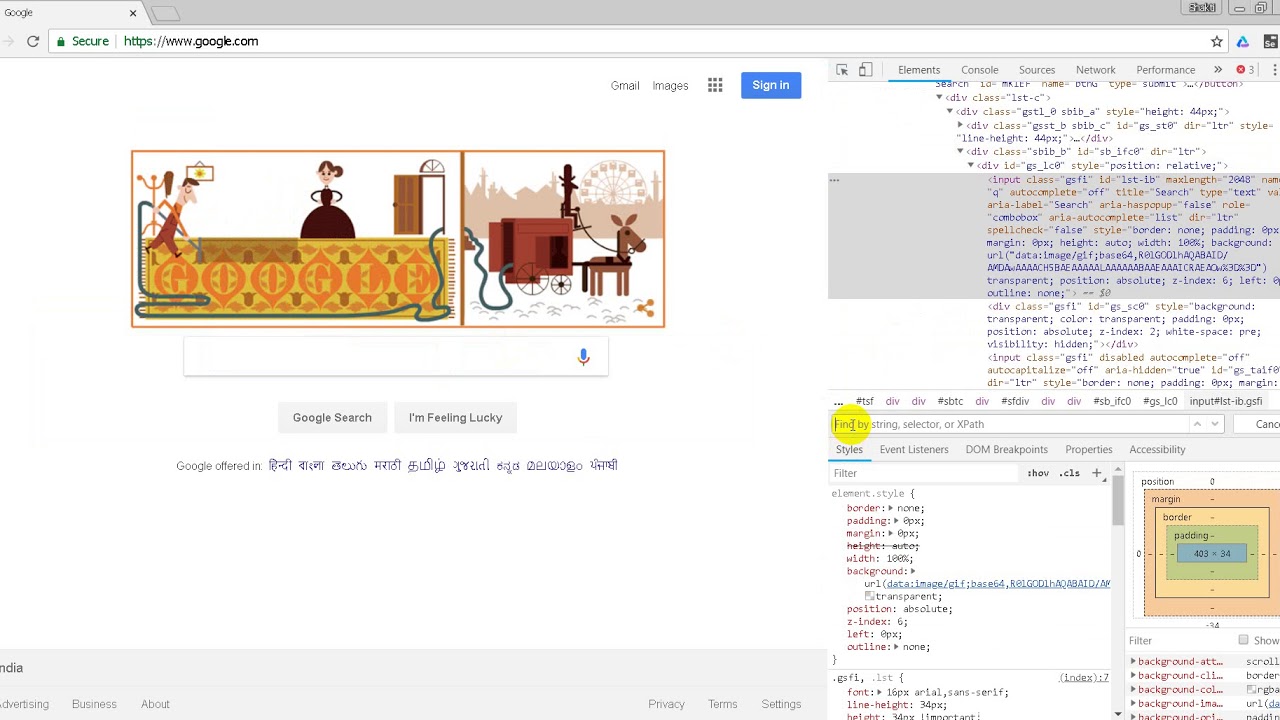Image resolution: width=1280 pixels, height=720 pixels.
Task: Toggle the device toolbar icon in DevTools
Action: point(866,70)
